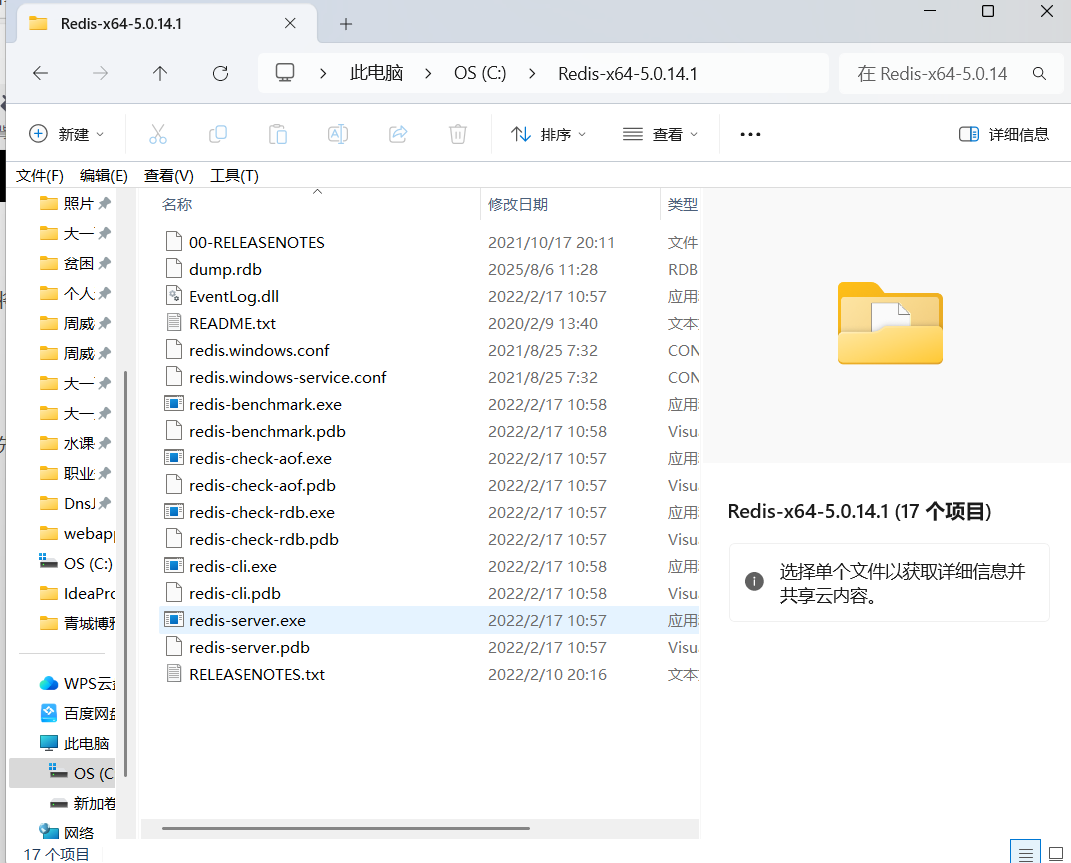The width and height of the screenshot is (1071, 863).
Task: Open a new tab with plus button
Action: coord(346,24)
